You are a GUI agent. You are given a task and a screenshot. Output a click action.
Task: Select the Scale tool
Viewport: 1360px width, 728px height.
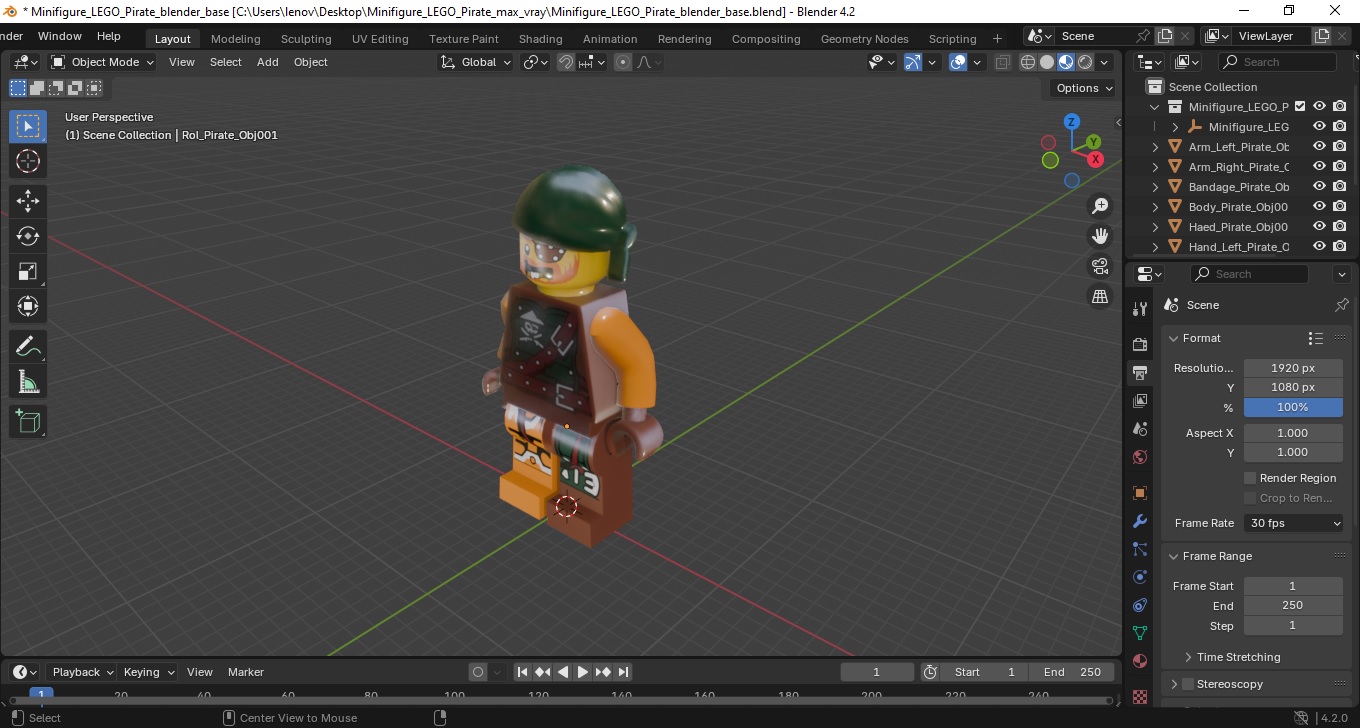coord(28,271)
